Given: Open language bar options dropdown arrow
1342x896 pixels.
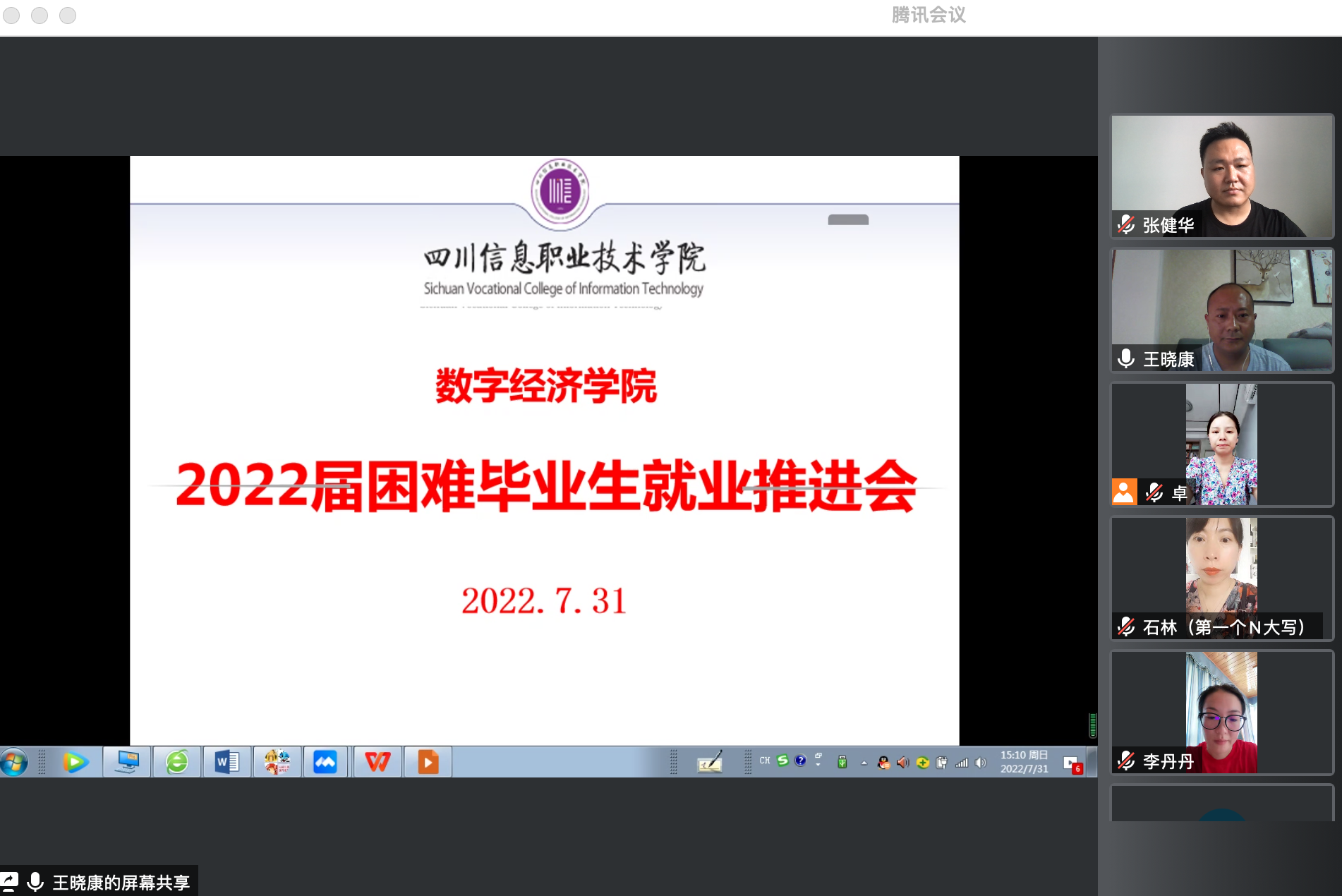Looking at the screenshot, I should pos(818,764).
